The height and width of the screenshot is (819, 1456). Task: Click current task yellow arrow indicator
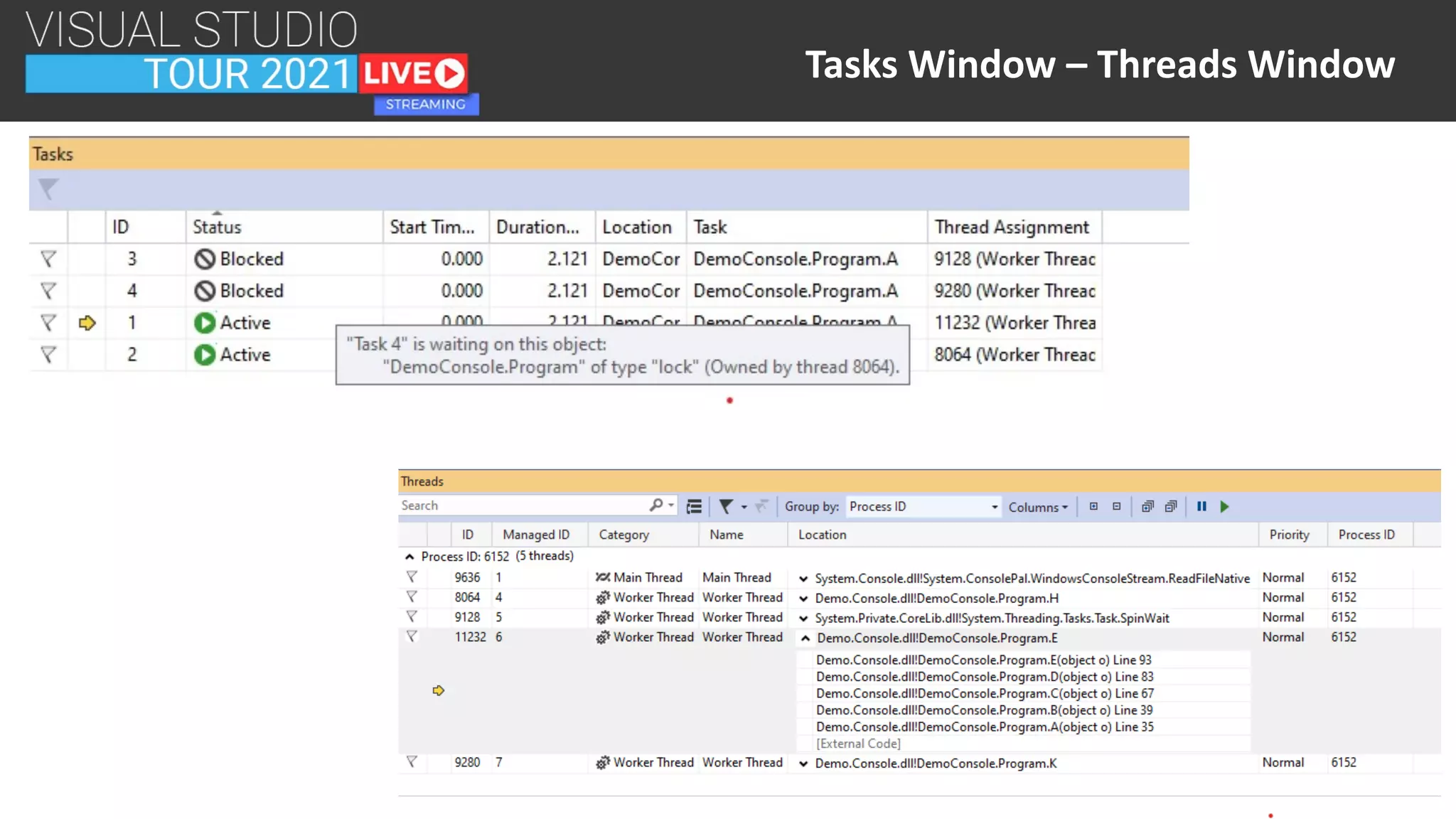(87, 323)
